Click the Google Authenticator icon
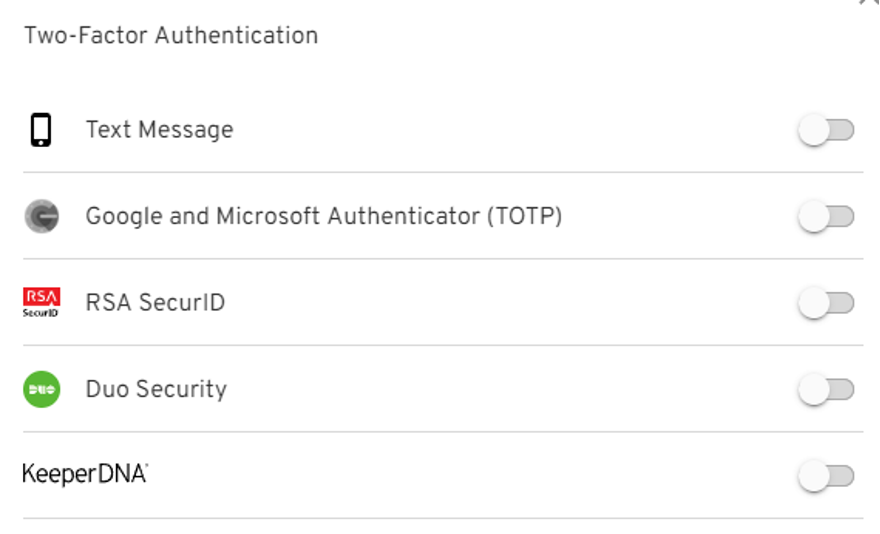This screenshot has width=880, height=534. pyautogui.click(x=42, y=216)
